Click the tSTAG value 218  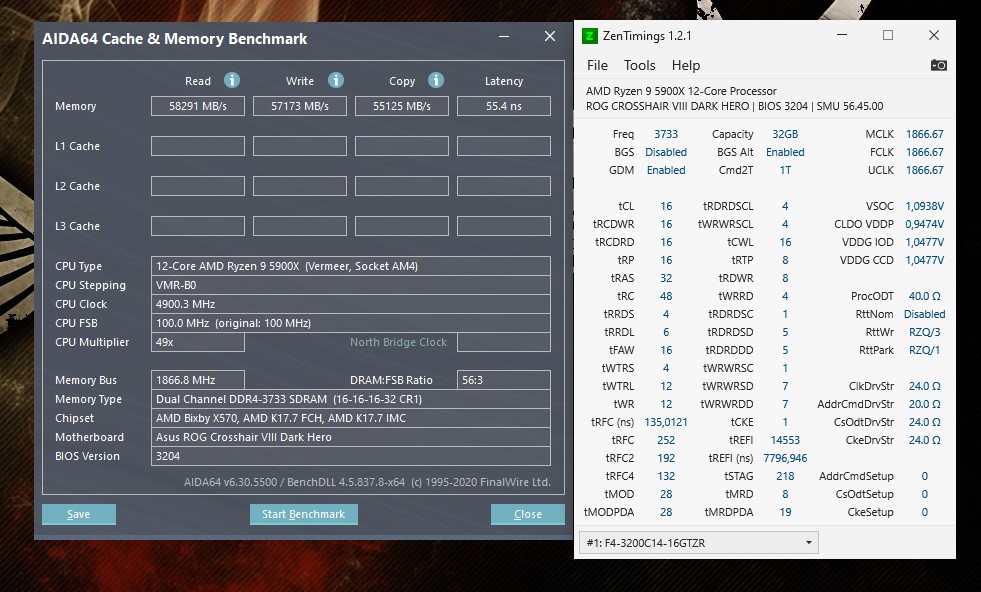[x=785, y=476]
